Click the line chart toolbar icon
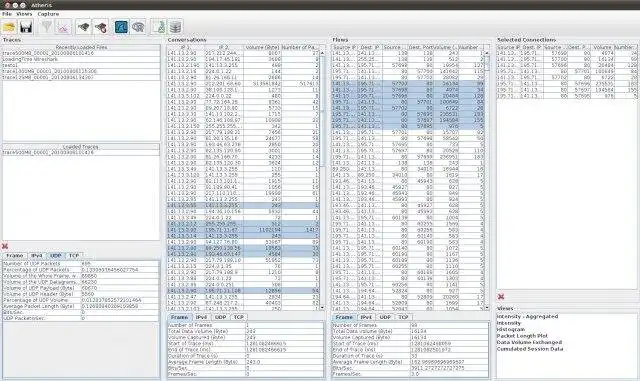Screen dimensions: 640x381 coord(64,27)
